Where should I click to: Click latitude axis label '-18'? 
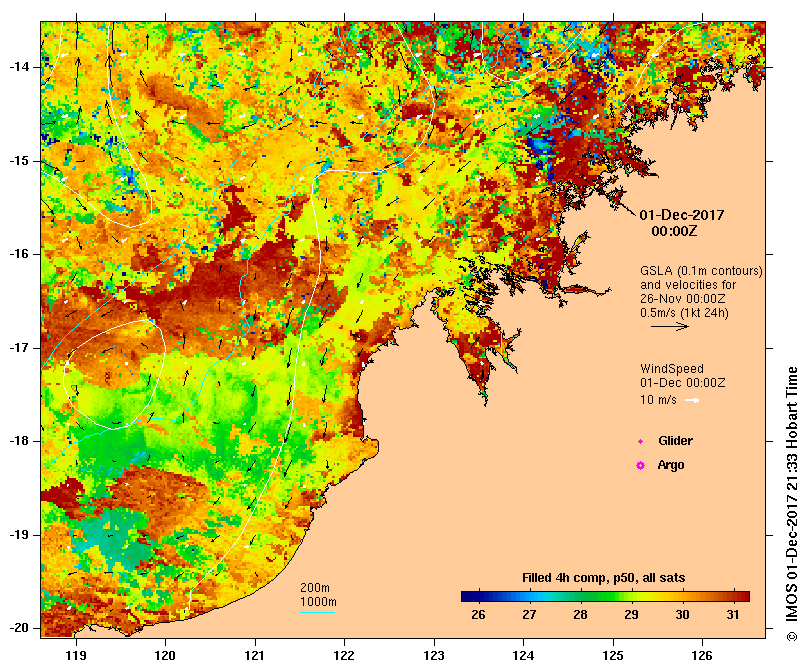[19, 441]
